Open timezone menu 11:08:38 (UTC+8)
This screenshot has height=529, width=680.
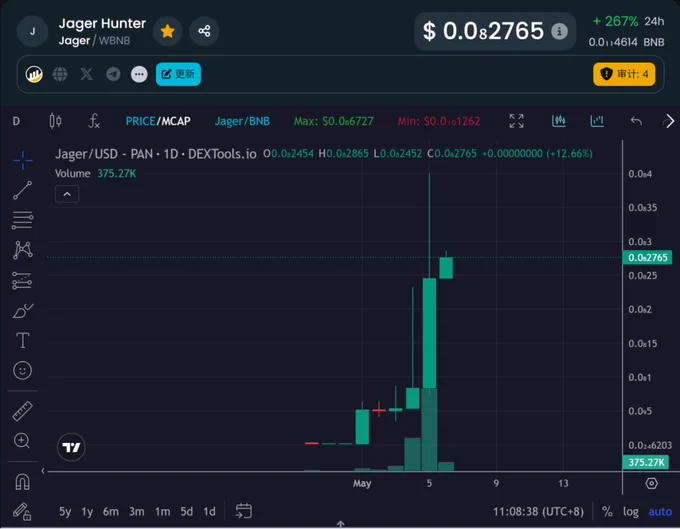[x=538, y=512]
